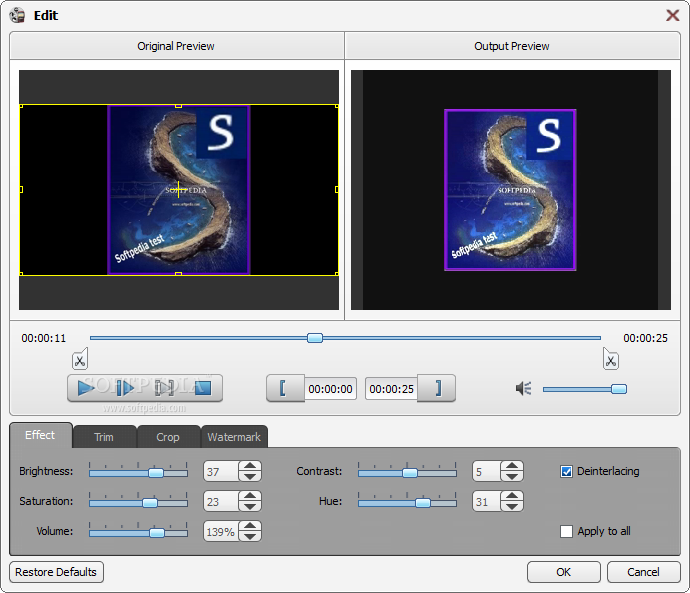The width and height of the screenshot is (690, 593).
Task: Decrease the Hue value with down arrow
Action: 512,506
